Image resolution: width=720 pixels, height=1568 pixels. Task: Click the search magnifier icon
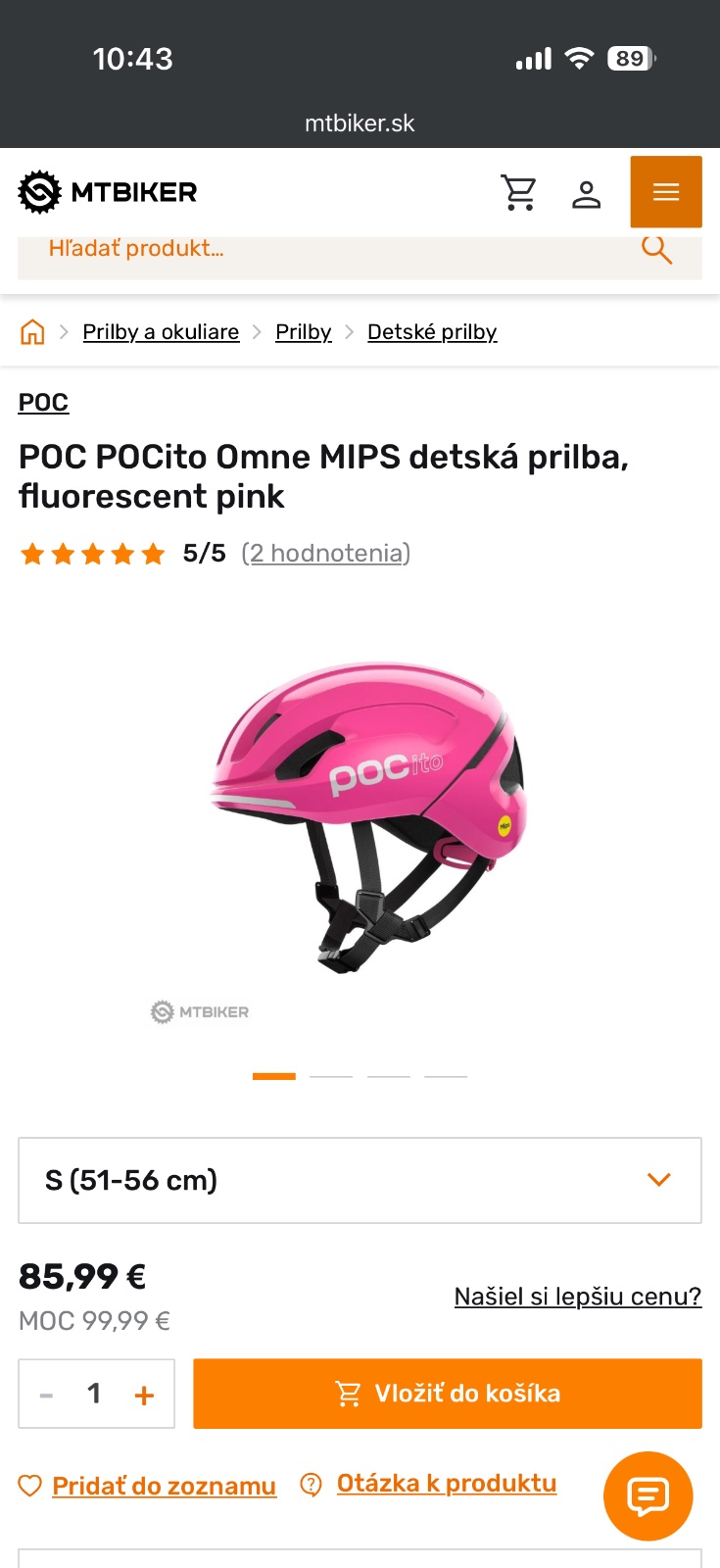pyautogui.click(x=656, y=250)
